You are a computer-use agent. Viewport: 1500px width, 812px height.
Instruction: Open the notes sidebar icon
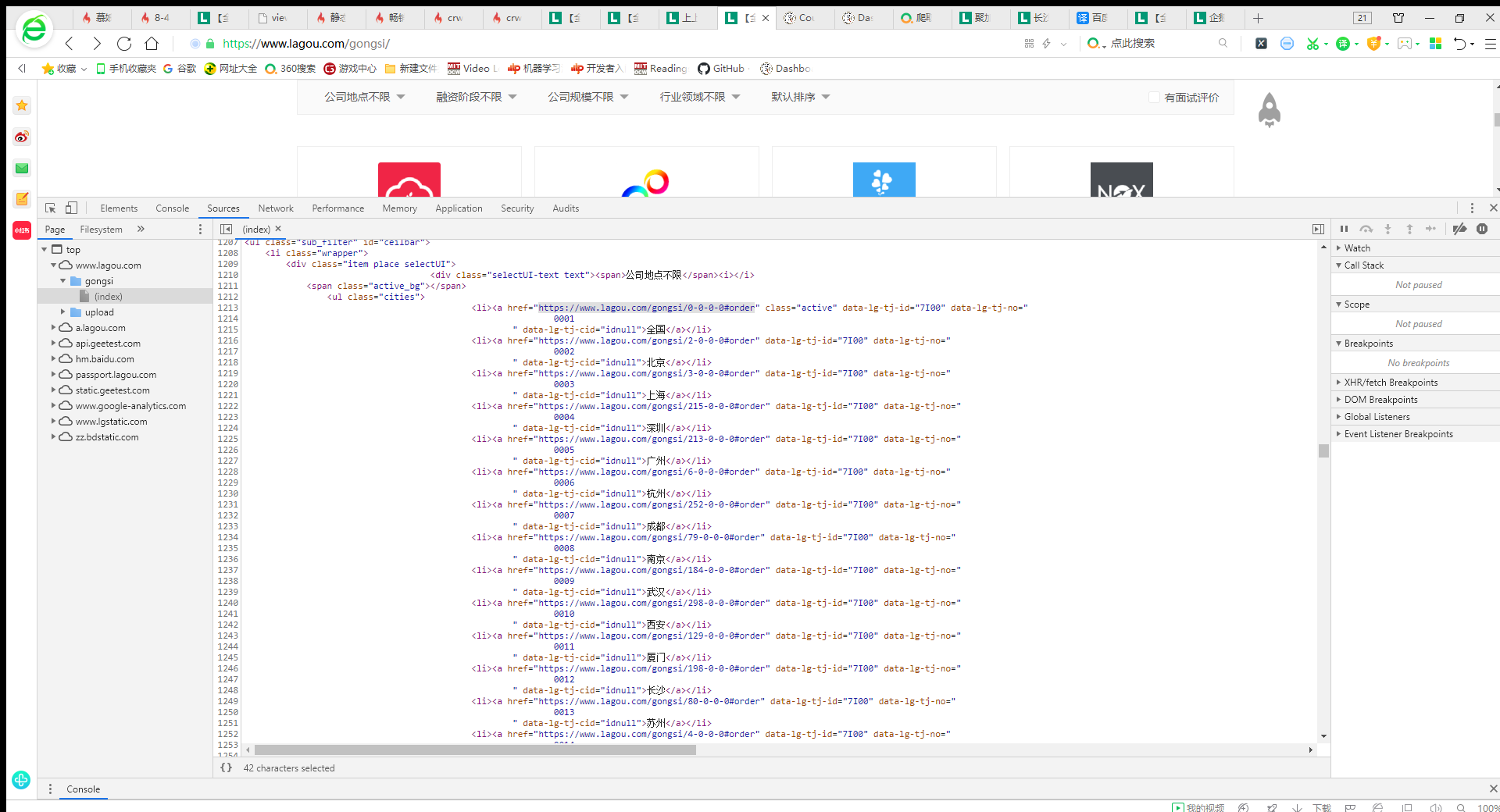22,199
